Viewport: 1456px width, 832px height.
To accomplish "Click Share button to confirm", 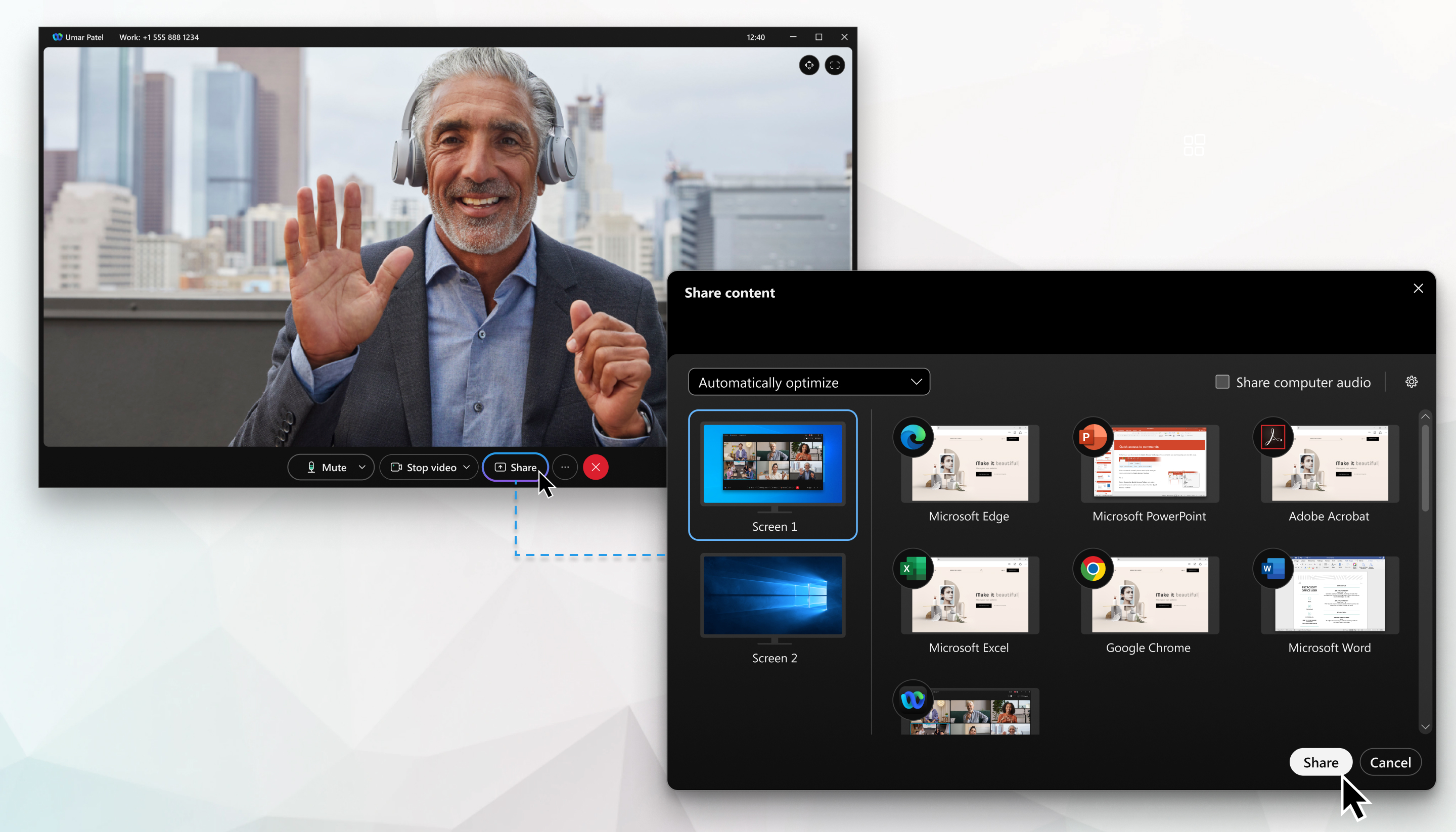I will [1320, 762].
